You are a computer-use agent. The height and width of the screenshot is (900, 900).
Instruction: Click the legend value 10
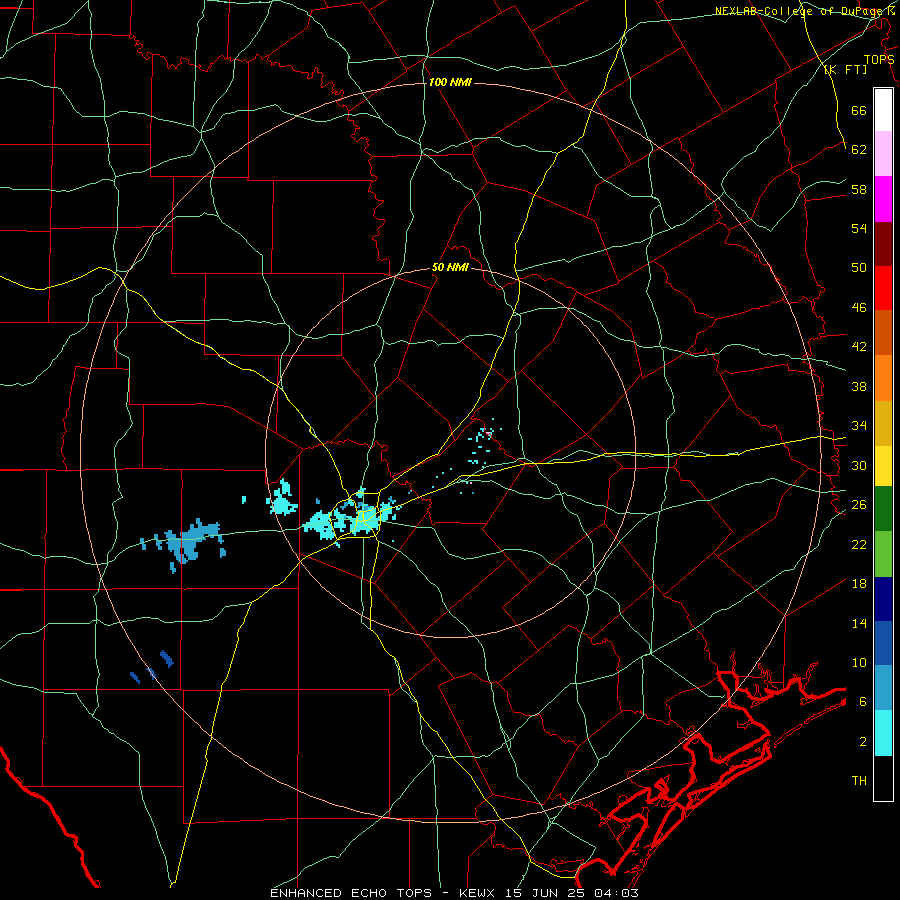pyautogui.click(x=859, y=663)
